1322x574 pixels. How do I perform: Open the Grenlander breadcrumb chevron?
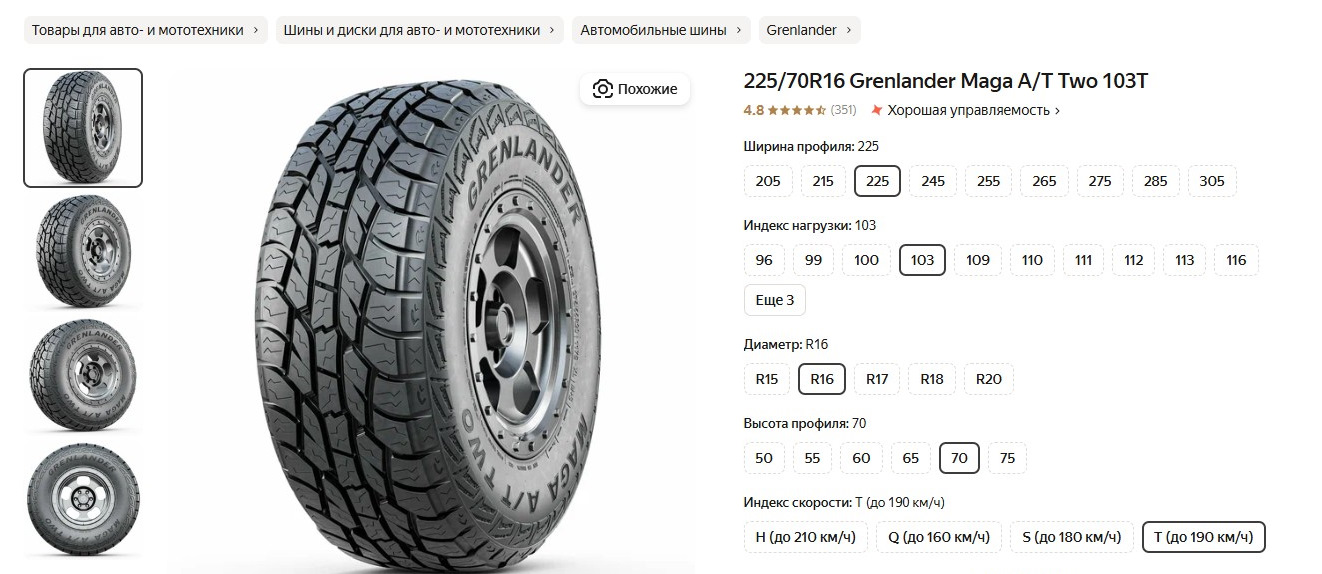point(849,30)
